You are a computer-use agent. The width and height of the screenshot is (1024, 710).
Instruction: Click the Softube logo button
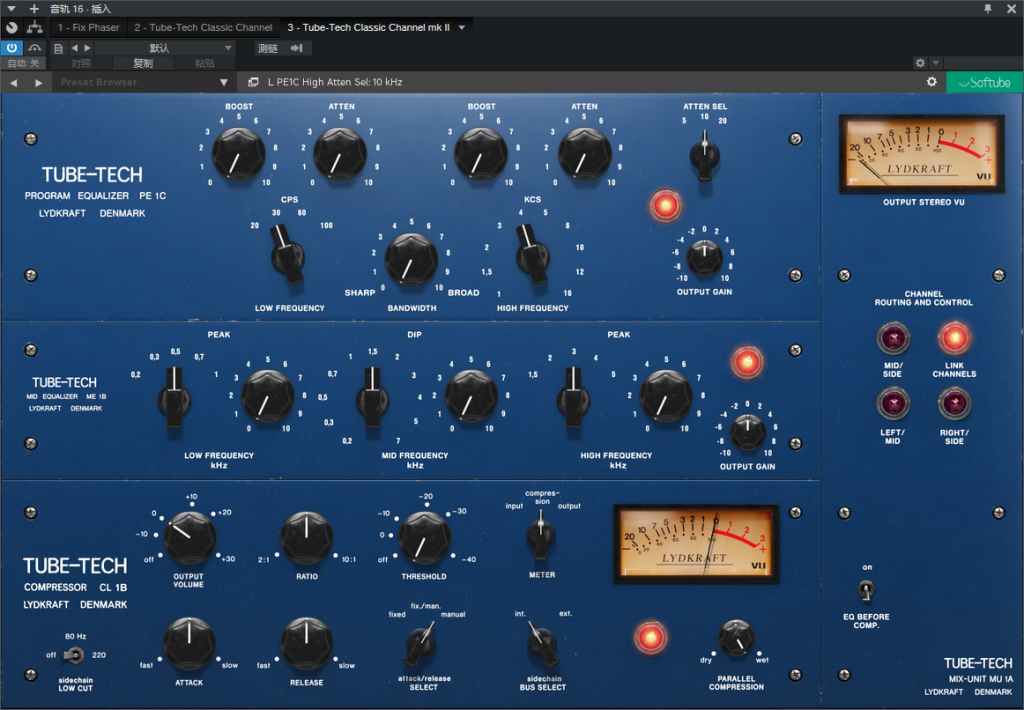tap(985, 82)
